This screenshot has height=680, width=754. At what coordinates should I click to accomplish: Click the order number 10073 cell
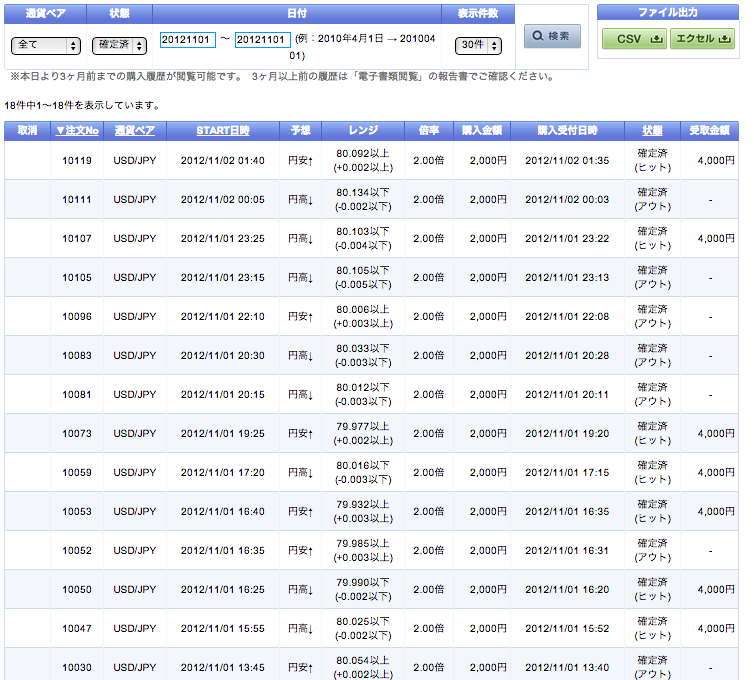[x=77, y=434]
